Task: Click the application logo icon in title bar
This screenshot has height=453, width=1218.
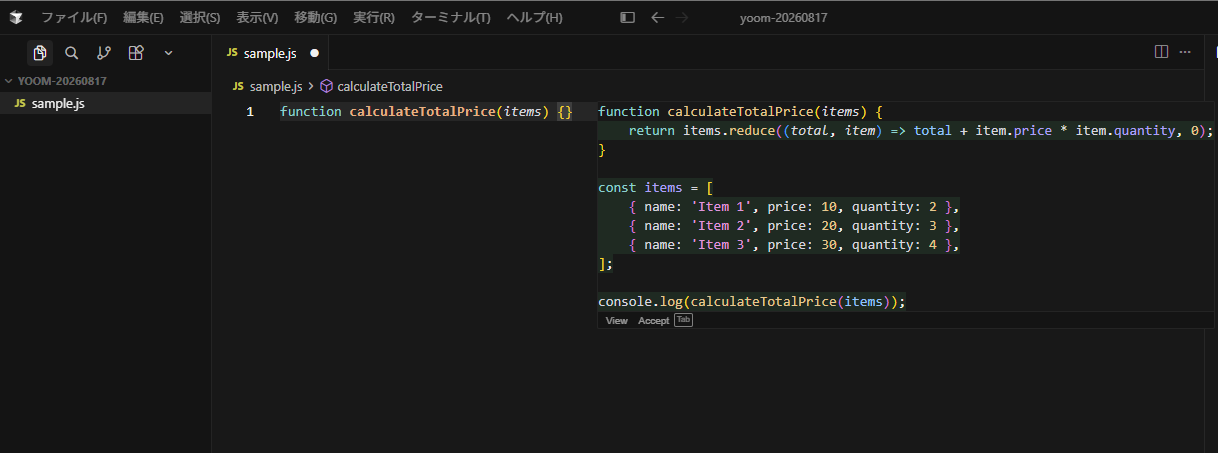Action: pos(16,18)
